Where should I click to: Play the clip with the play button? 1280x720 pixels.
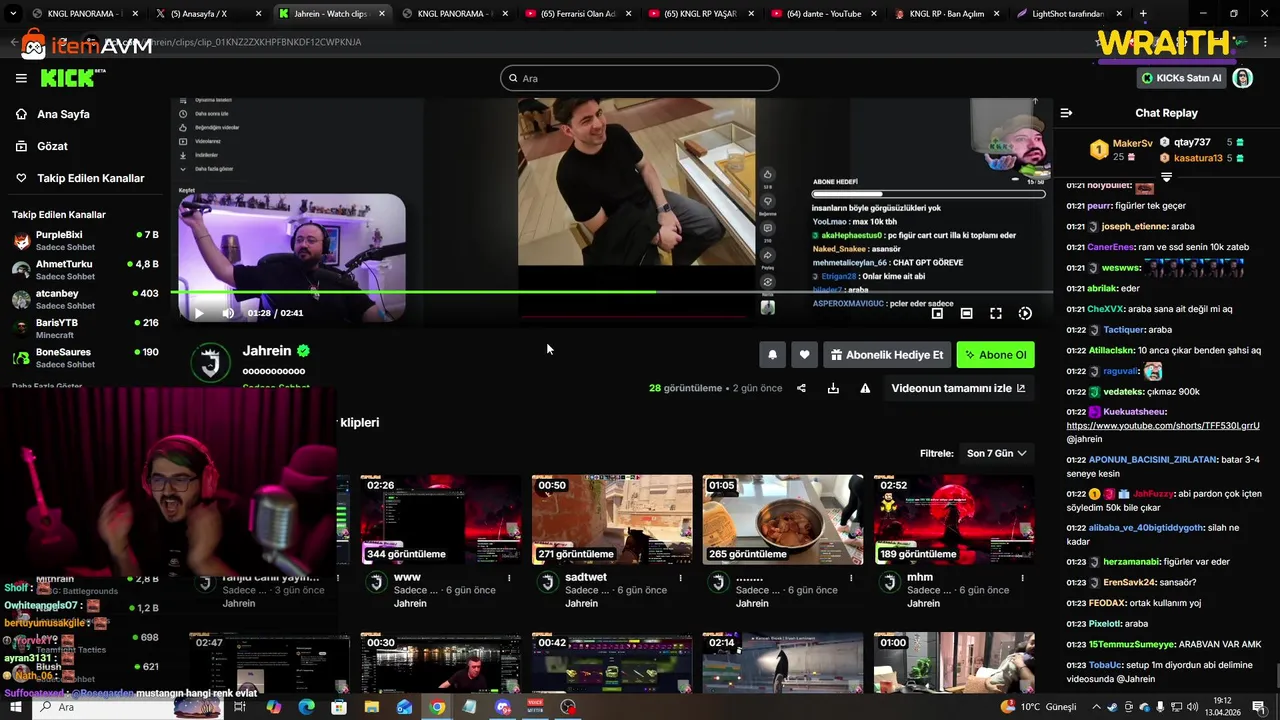click(198, 313)
